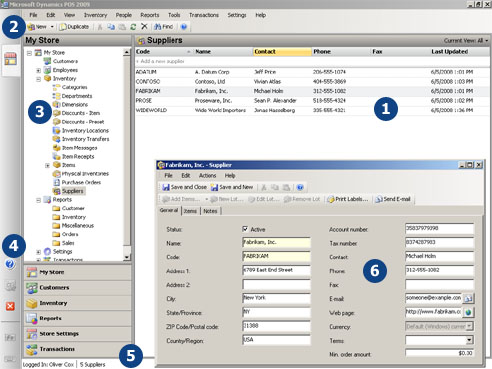Screen dimensions: 492x369
Task: Open the Miscellaneous reports folder
Action: click(x=77, y=226)
